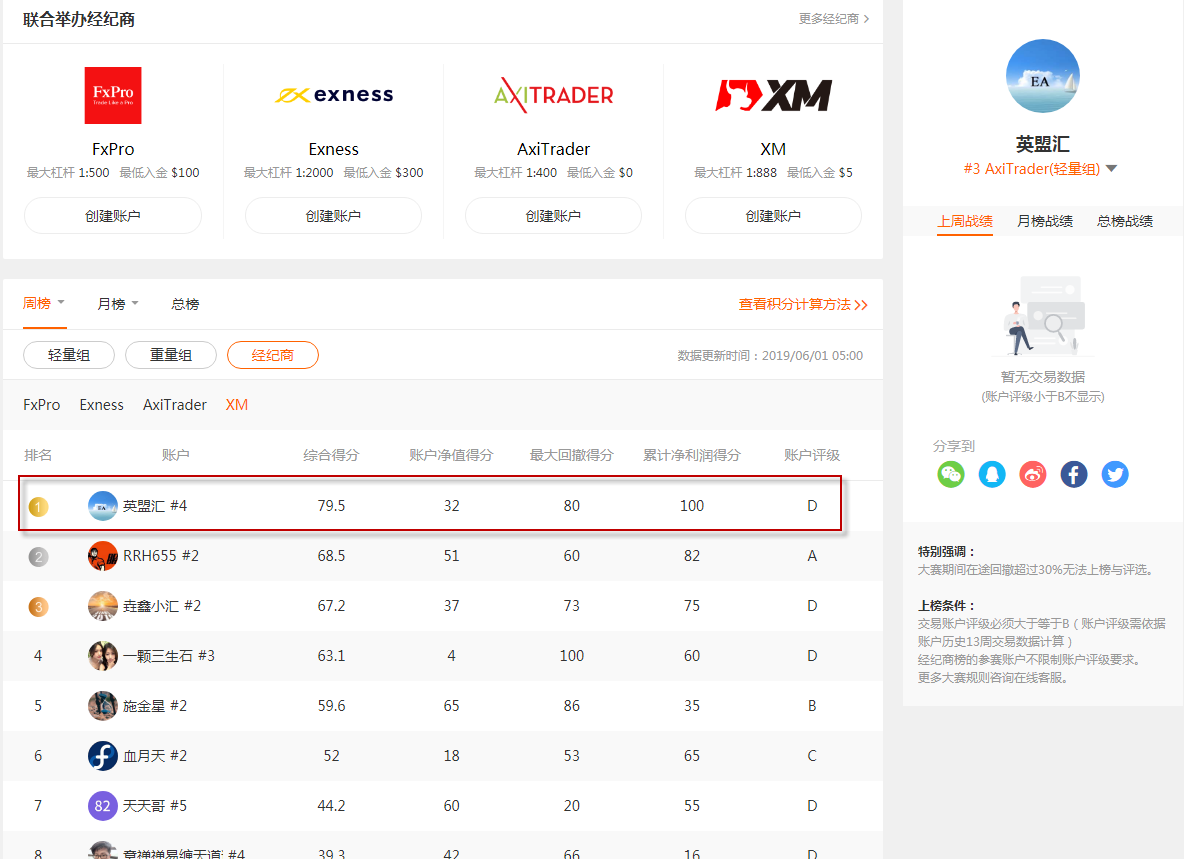This screenshot has height=859, width=1184.
Task: Filter ranking by AxiTrader broker
Action: [174, 405]
